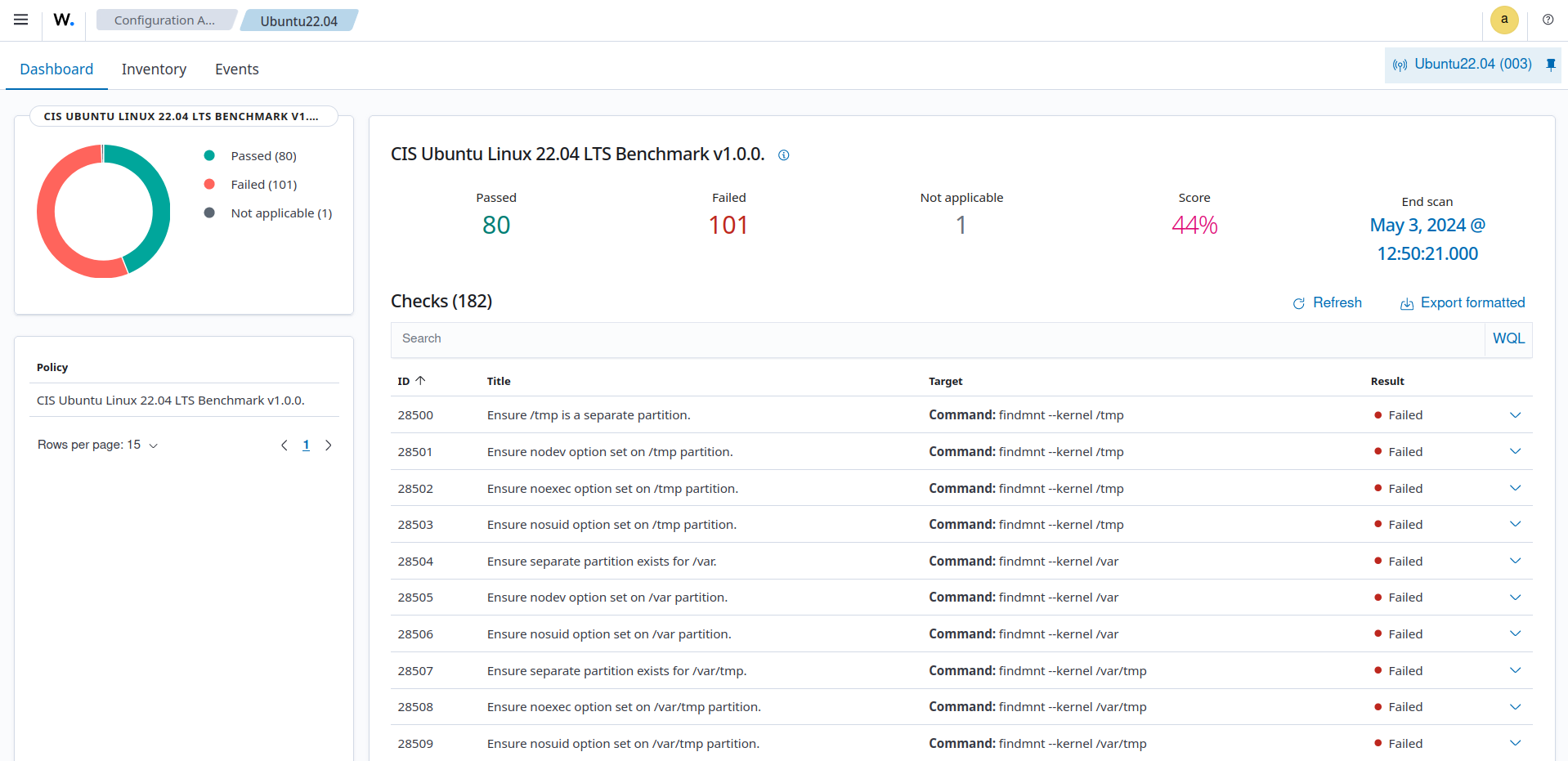
Task: Expand the row for check 28504
Action: (1515, 561)
